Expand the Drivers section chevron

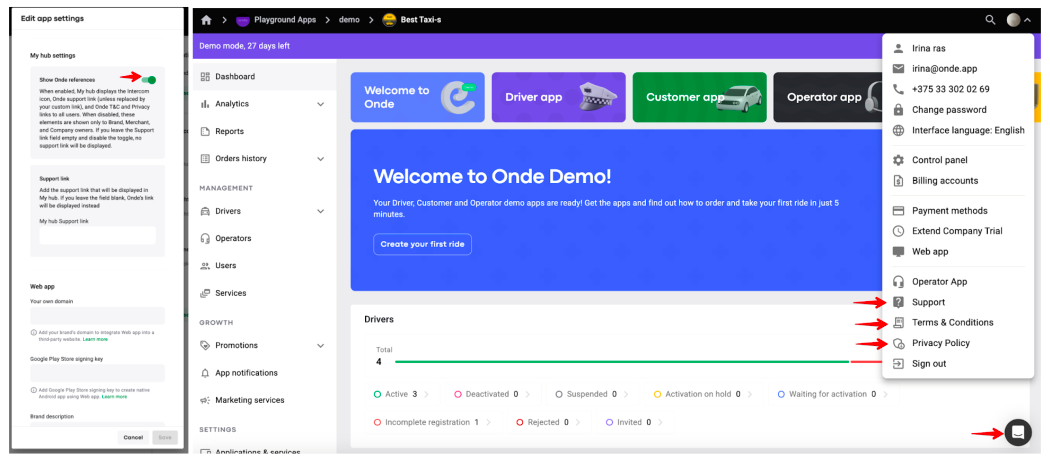point(320,212)
